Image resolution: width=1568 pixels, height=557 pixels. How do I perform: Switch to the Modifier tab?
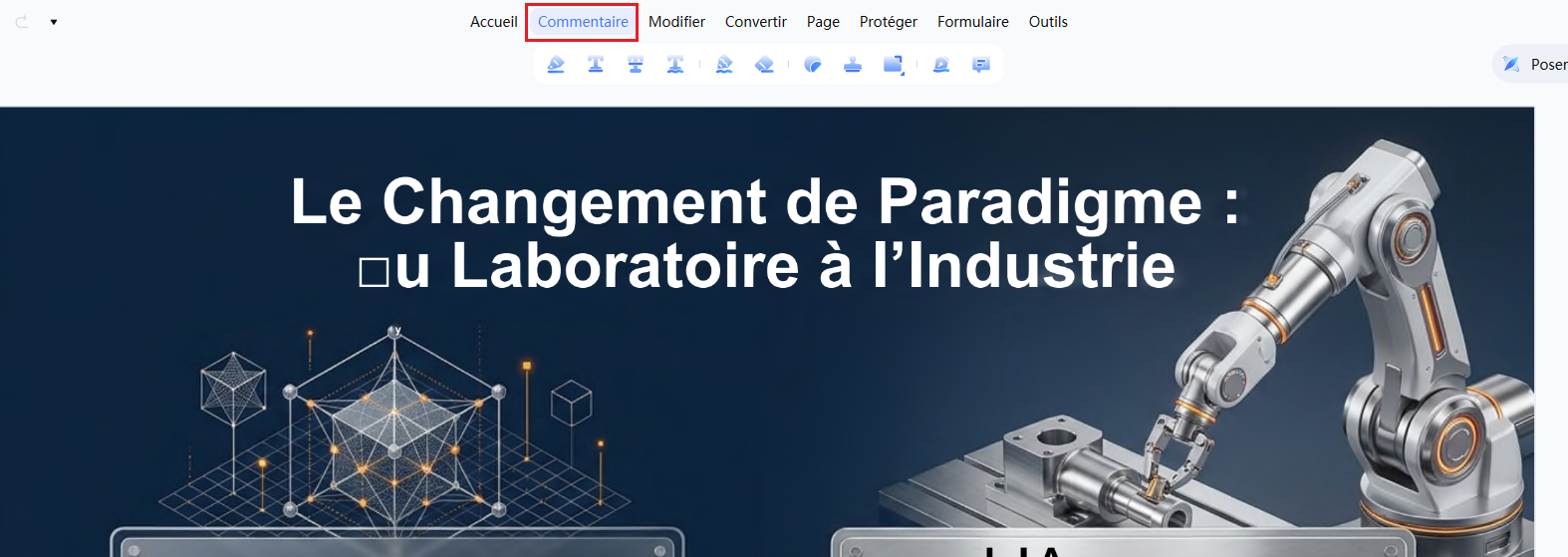(676, 22)
